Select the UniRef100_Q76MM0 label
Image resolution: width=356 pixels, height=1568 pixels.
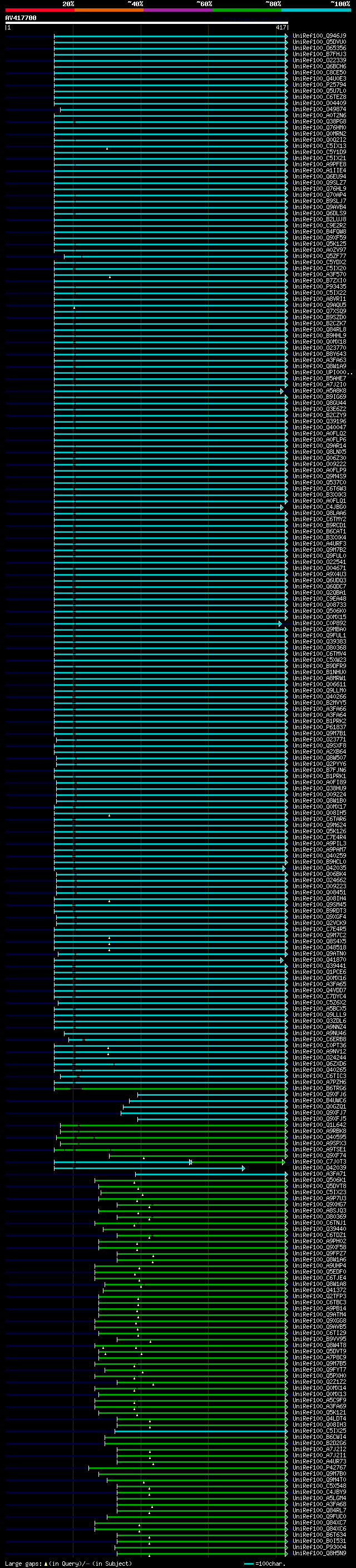(319, 128)
